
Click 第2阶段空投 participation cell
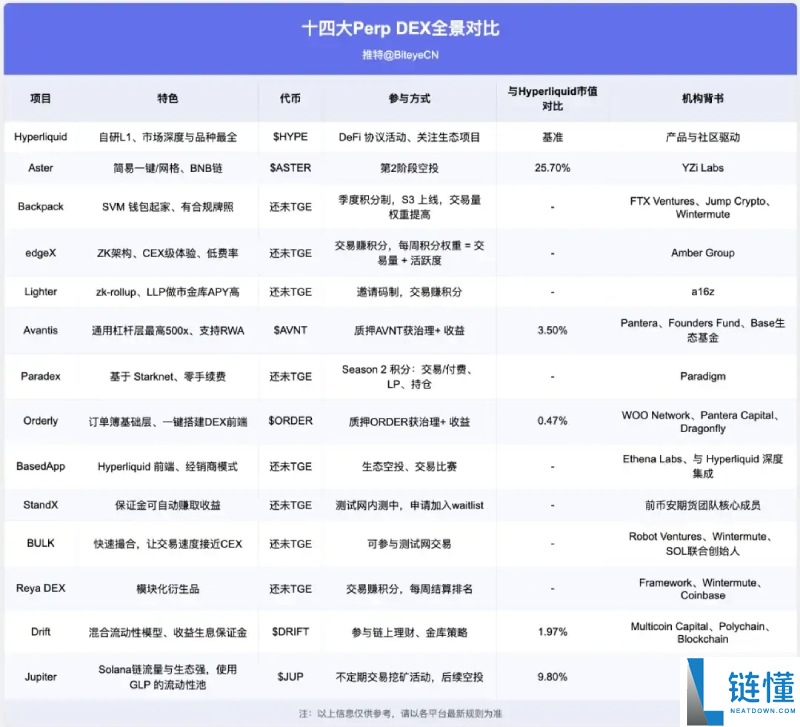409,168
